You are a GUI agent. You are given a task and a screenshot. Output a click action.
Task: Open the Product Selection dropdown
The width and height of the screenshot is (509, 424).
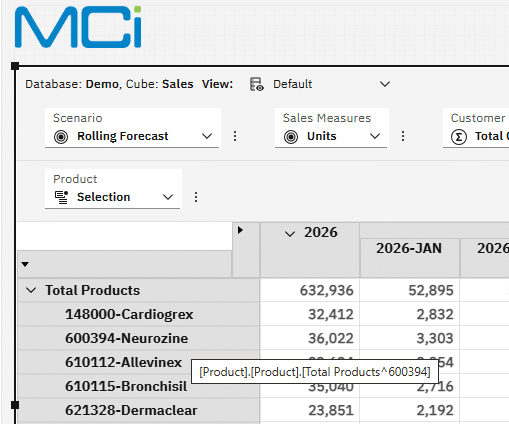tap(168, 197)
